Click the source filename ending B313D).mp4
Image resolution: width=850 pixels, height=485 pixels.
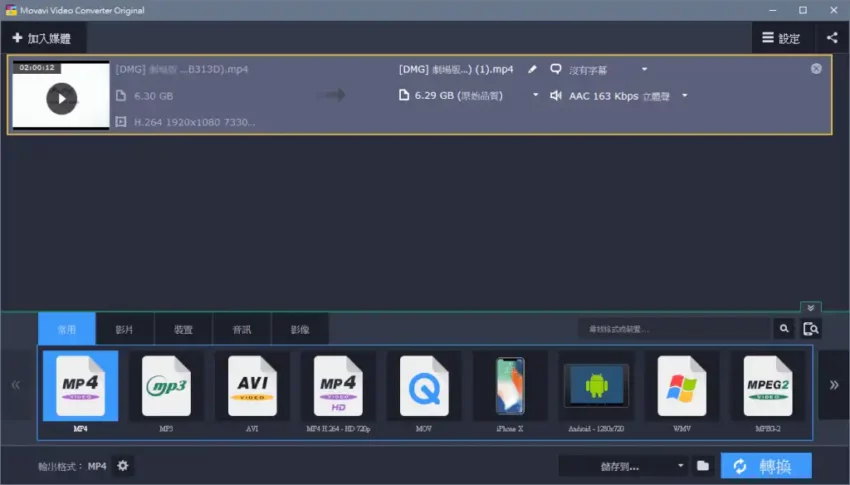pyautogui.click(x=182, y=69)
